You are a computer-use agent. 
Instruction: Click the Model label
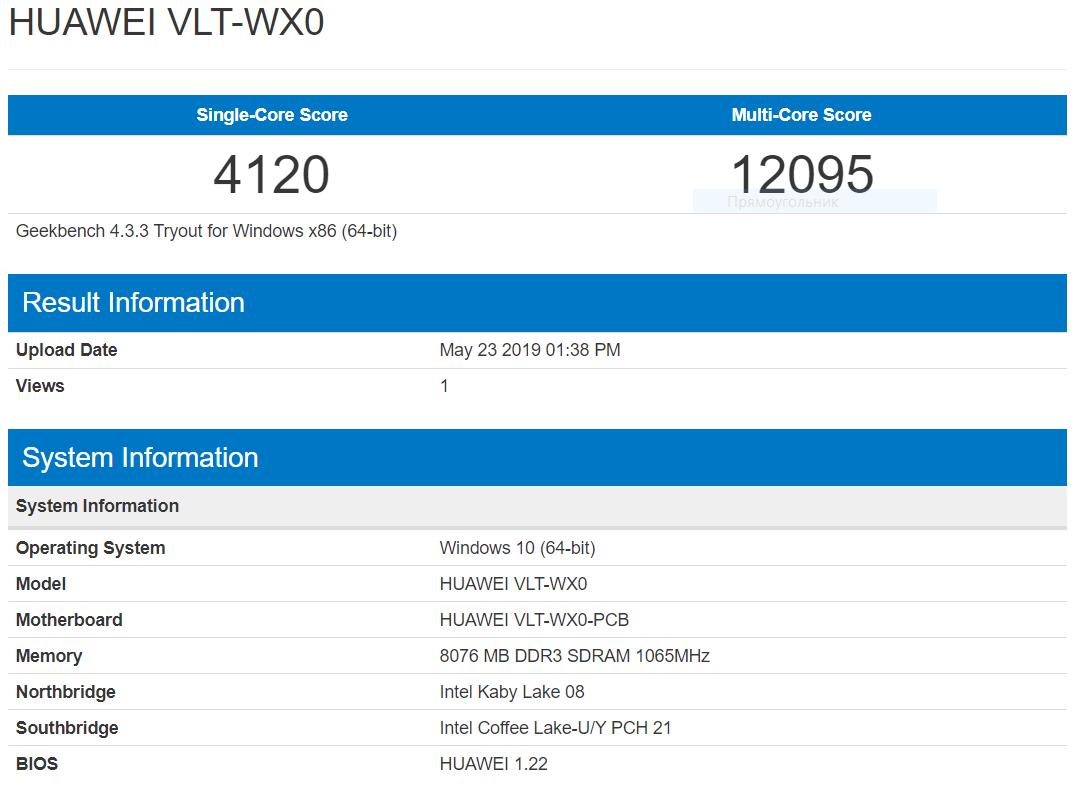click(41, 584)
